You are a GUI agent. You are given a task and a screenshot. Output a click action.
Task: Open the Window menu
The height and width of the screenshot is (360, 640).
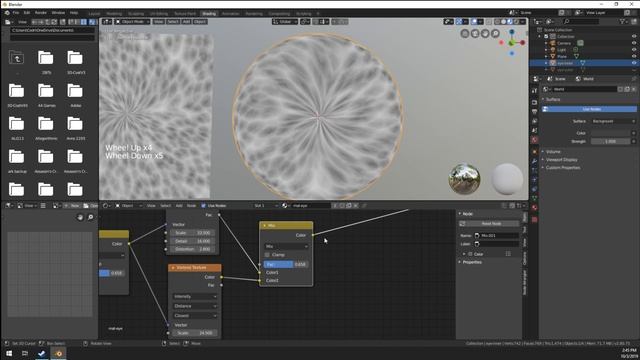58,13
